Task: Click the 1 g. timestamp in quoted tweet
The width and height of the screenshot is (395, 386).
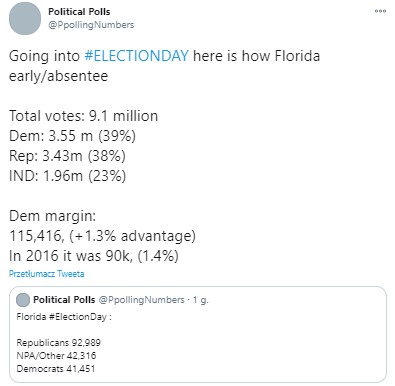Action: click(x=200, y=300)
